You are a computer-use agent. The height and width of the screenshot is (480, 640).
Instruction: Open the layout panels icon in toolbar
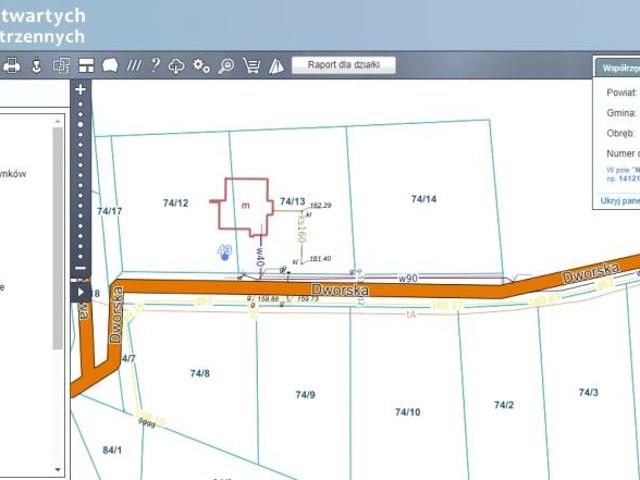[86, 66]
